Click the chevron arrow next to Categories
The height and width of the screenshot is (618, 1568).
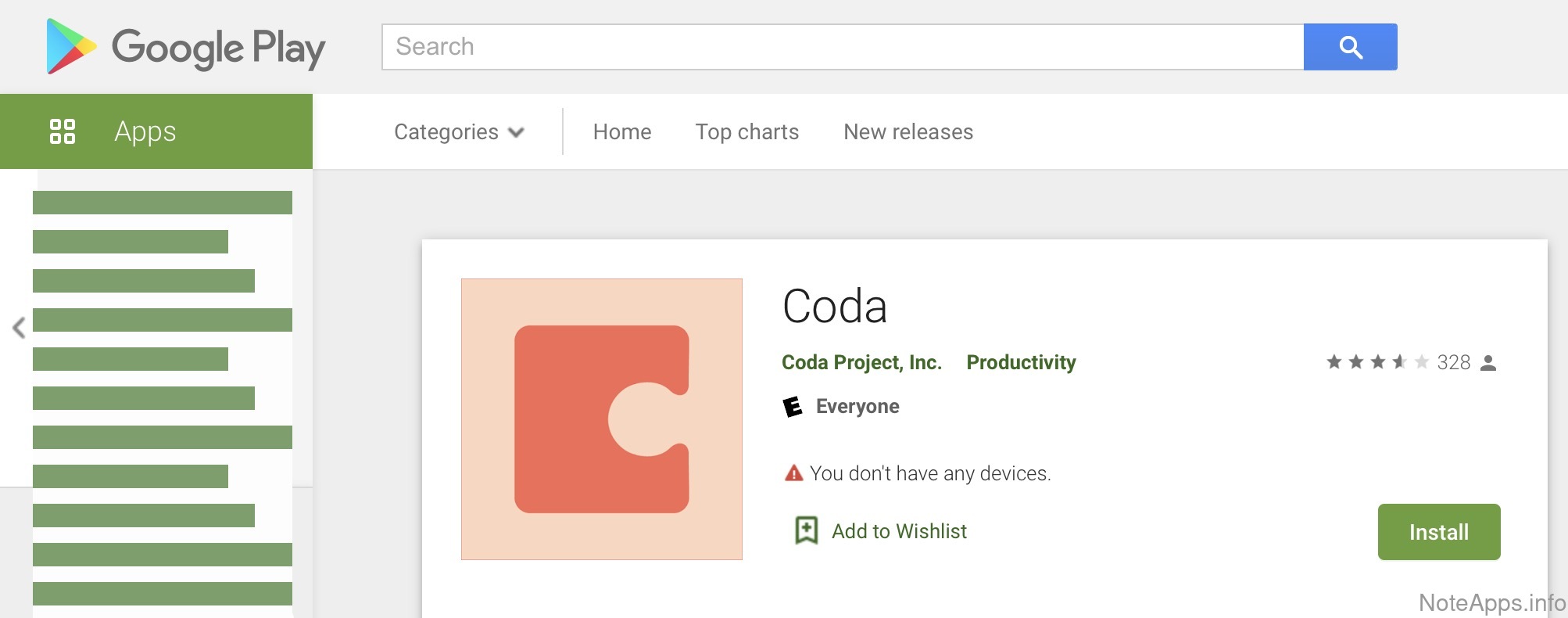click(x=516, y=132)
